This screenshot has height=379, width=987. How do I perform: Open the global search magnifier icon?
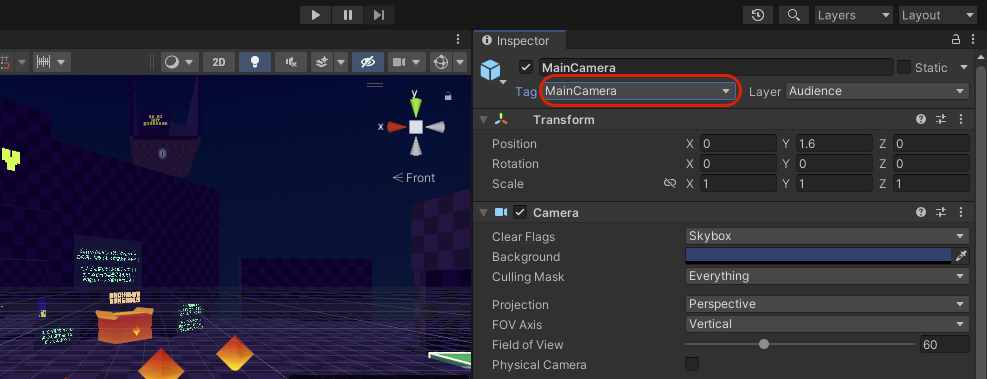(794, 15)
